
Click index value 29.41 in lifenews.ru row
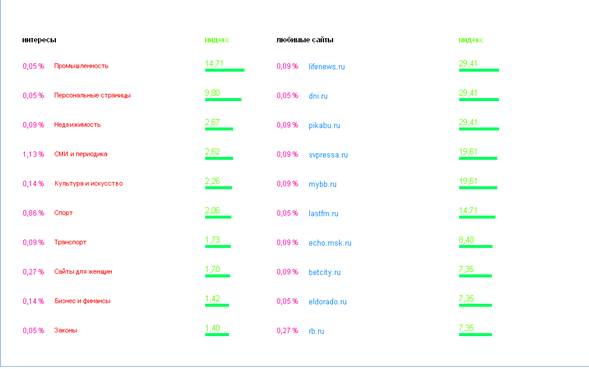pos(468,64)
